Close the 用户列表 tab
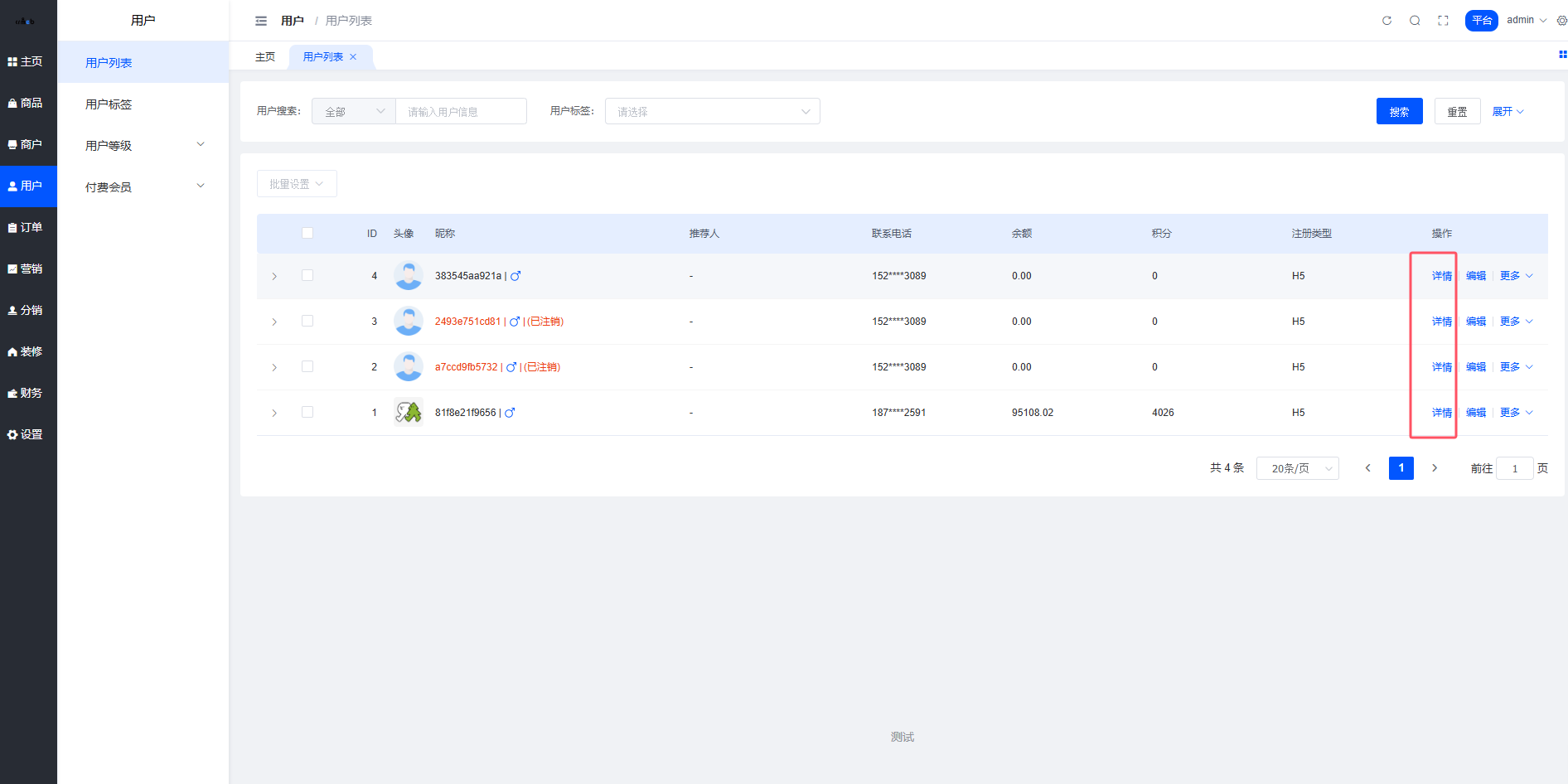This screenshot has height=784, width=1568. [x=353, y=57]
